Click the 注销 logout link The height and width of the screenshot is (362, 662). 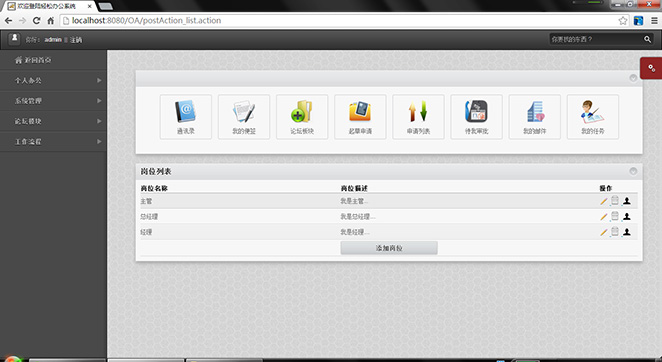(76, 40)
